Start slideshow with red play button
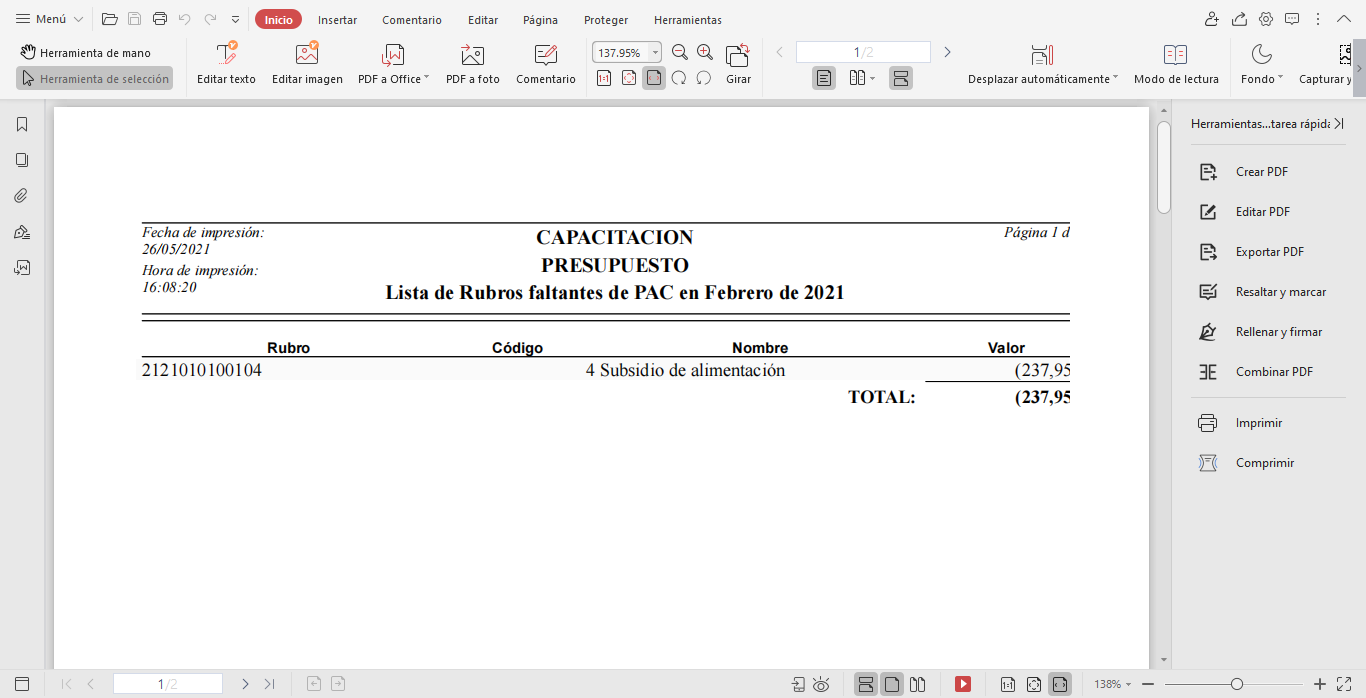Viewport: 1366px width, 698px height. [963, 684]
